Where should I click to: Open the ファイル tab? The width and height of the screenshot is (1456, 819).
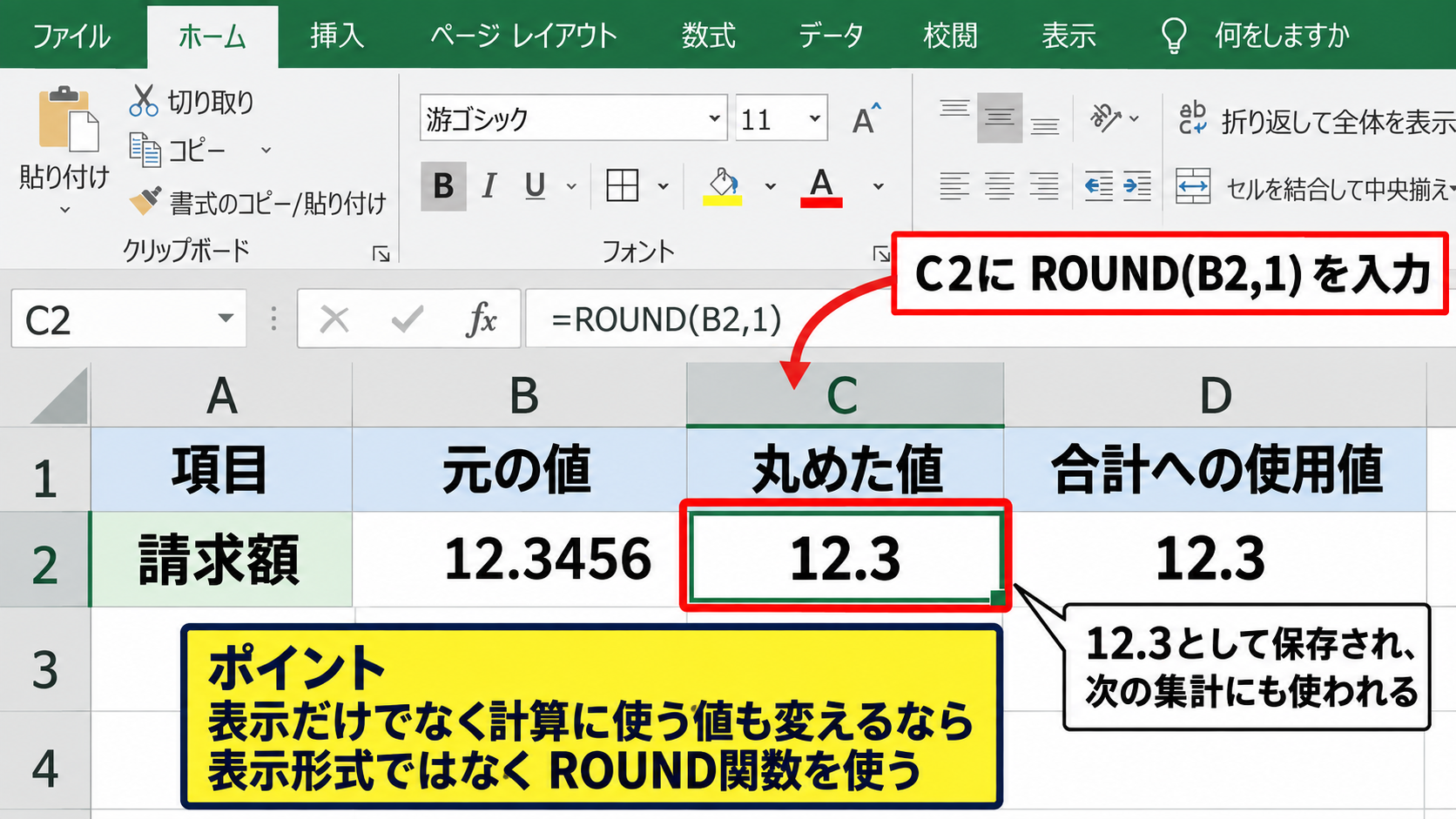[71, 36]
